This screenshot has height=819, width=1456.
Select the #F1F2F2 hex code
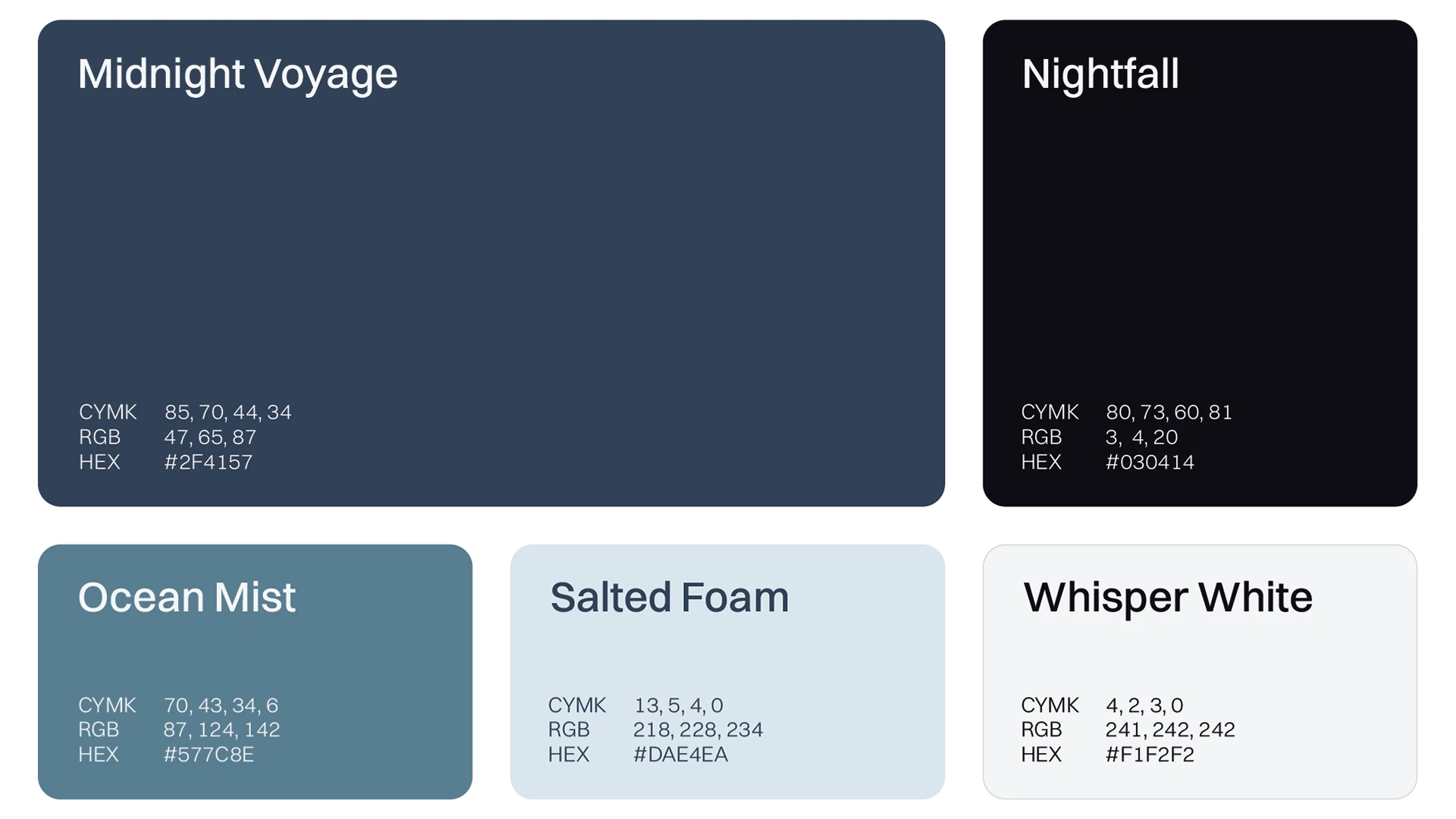[x=1150, y=755]
